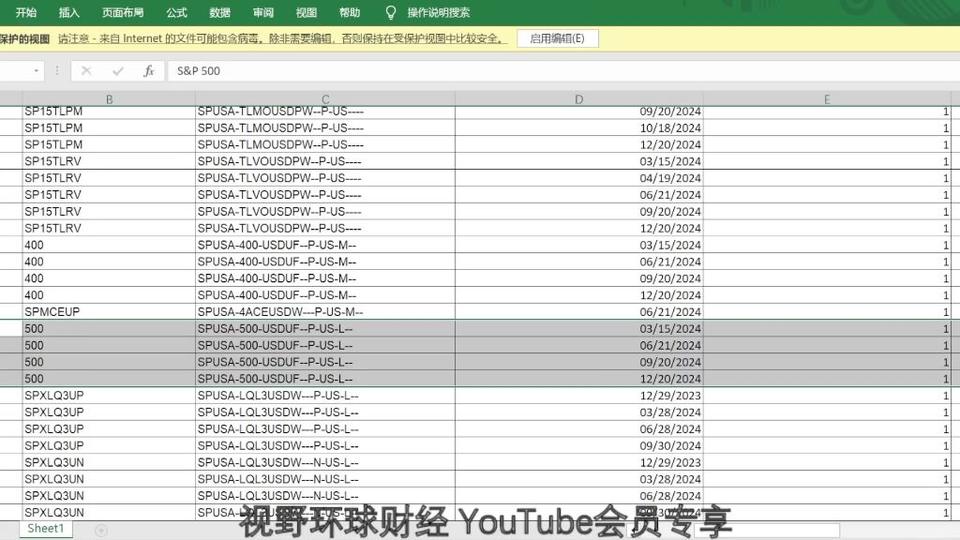960x540 pixels.
Task: Click 500 in the 12/20/2024 row
Action: [x=109, y=378]
